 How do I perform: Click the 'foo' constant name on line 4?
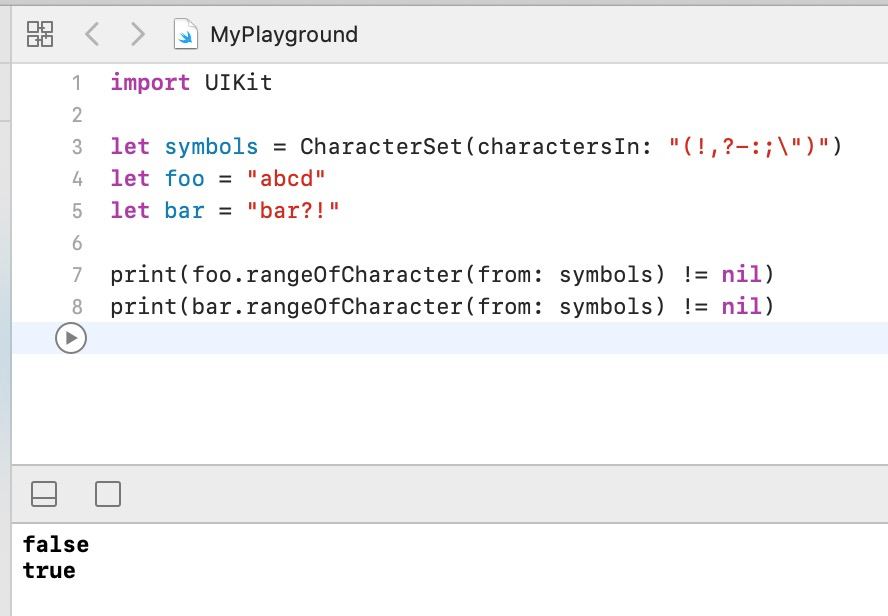coord(185,178)
